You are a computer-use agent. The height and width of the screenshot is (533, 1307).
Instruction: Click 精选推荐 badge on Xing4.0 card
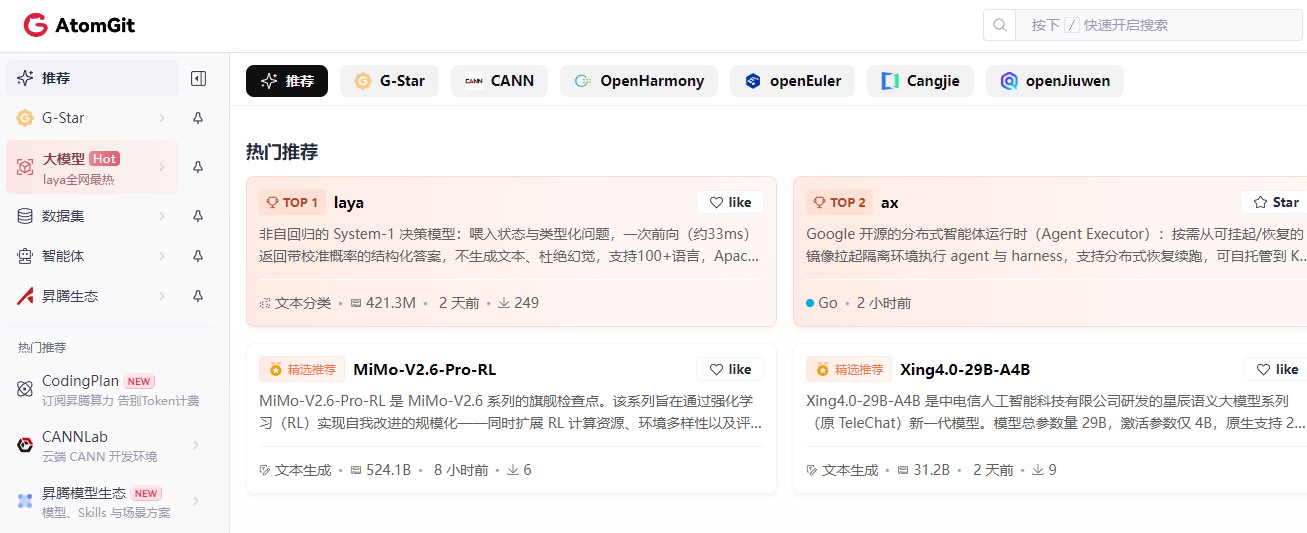click(x=850, y=369)
